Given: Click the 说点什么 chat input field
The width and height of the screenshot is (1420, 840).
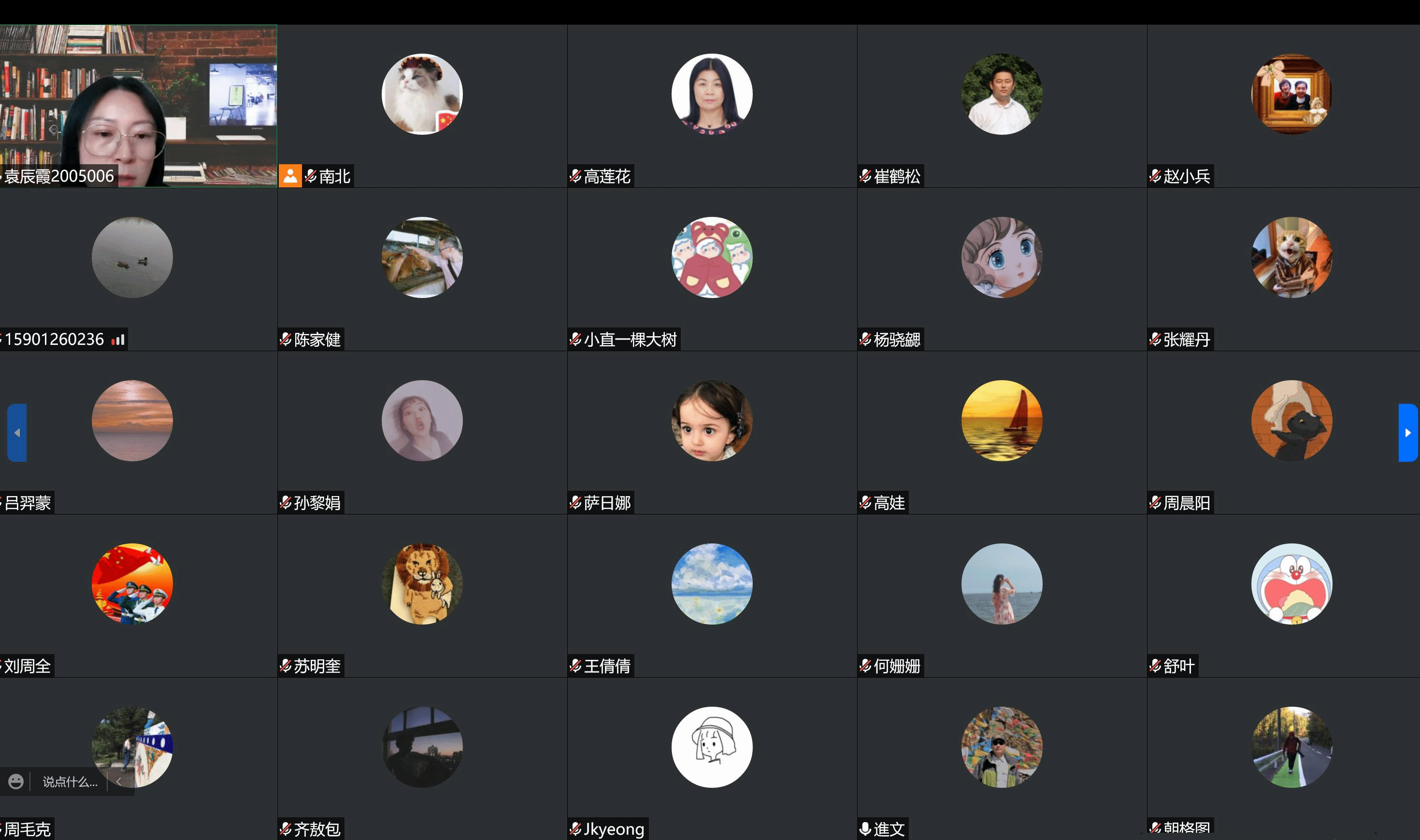Looking at the screenshot, I should coord(70,782).
